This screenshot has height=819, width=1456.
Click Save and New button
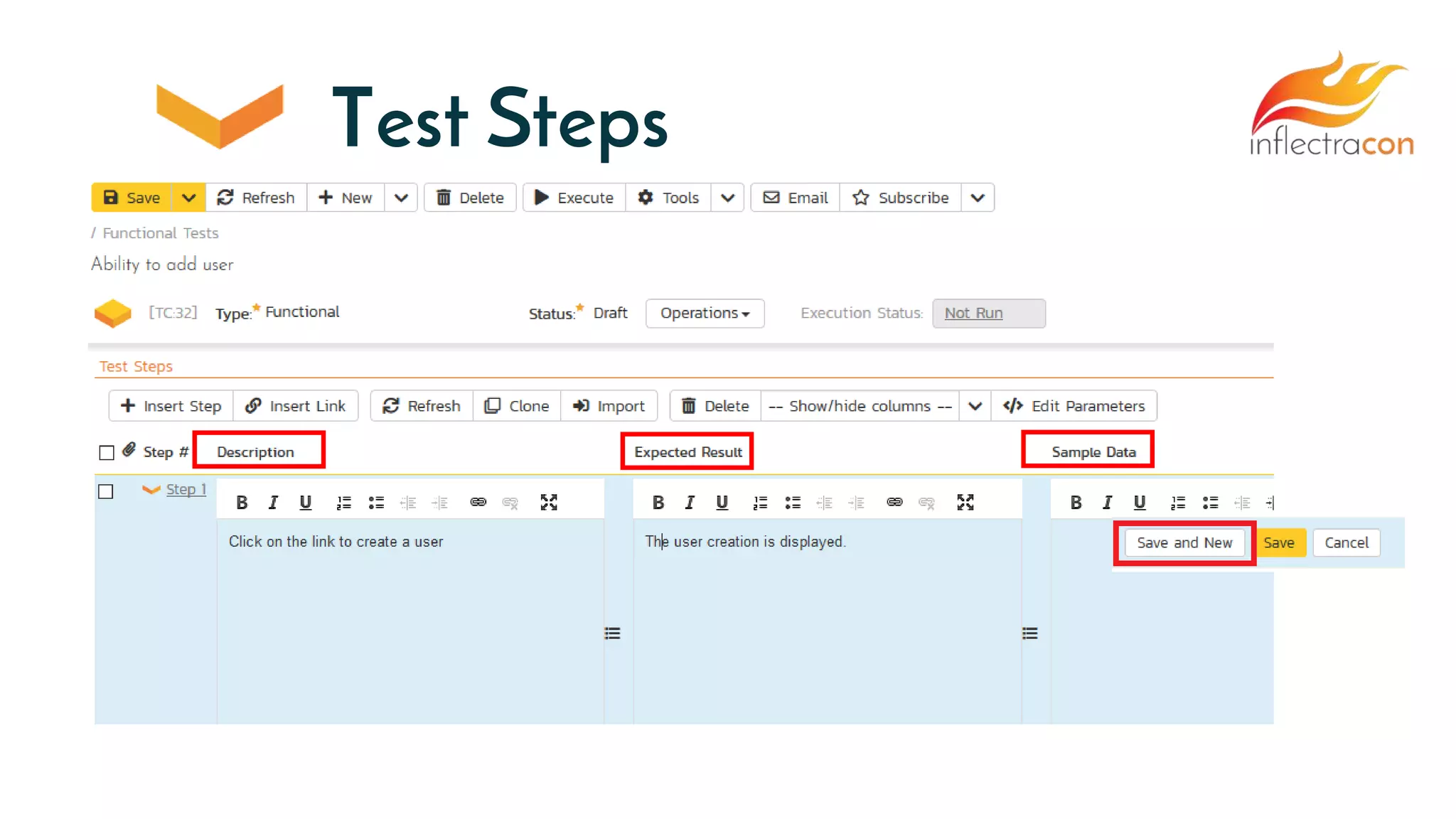[x=1184, y=542]
